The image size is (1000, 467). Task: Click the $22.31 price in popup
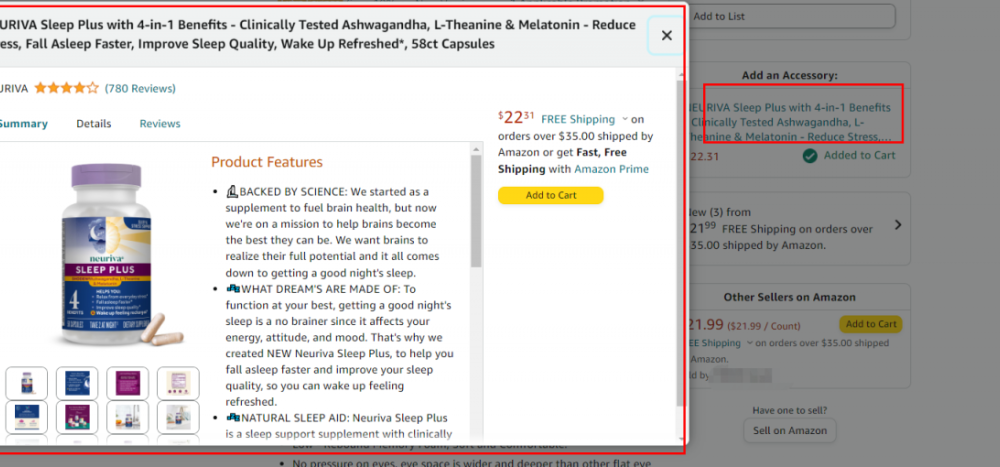(516, 117)
